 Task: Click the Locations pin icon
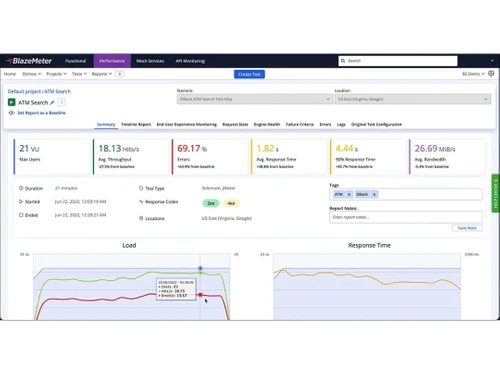pyautogui.click(x=141, y=218)
